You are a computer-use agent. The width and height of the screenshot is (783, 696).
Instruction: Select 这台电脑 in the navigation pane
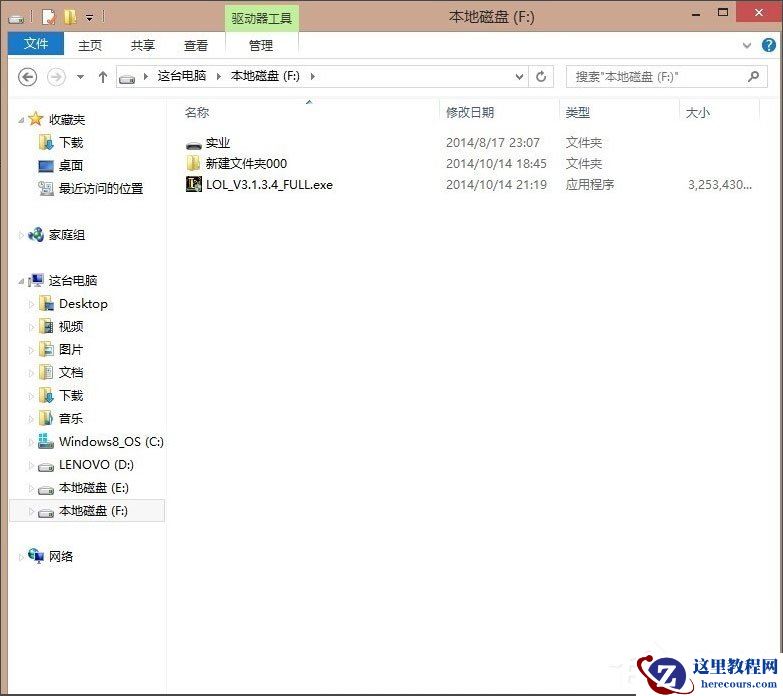[73, 280]
